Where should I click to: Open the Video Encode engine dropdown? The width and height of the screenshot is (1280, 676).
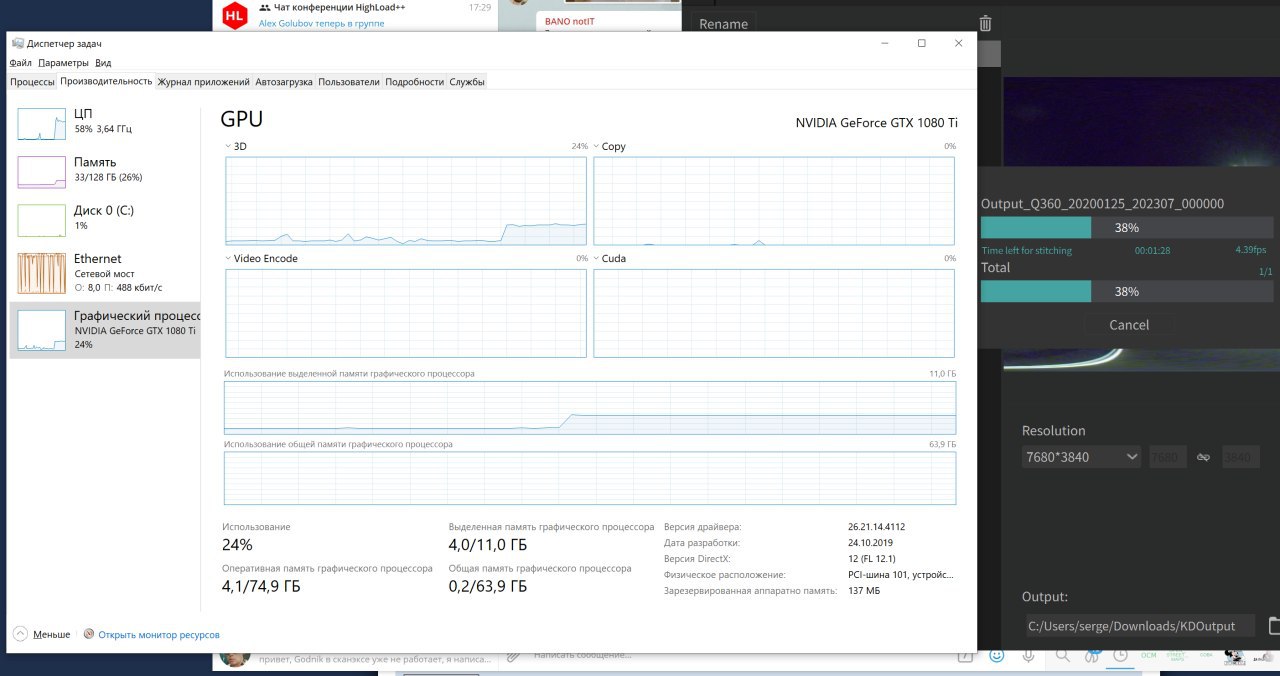point(228,258)
